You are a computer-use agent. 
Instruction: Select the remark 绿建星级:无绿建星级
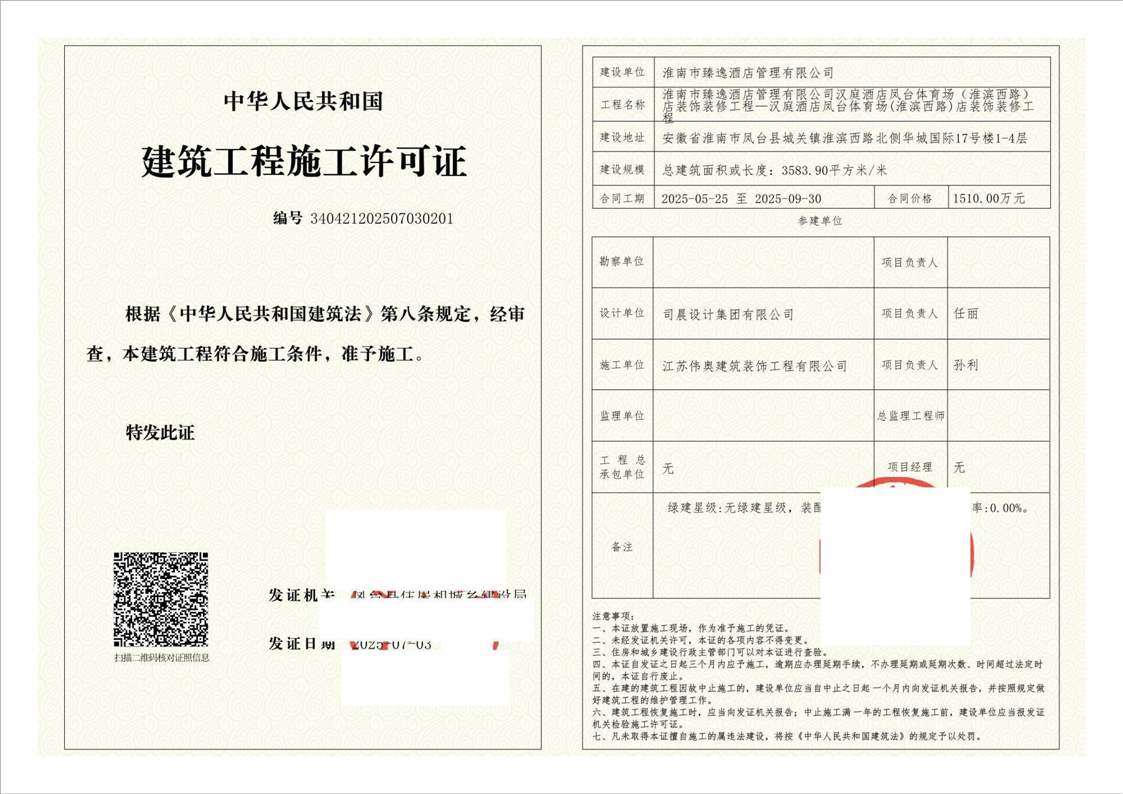(x=727, y=508)
